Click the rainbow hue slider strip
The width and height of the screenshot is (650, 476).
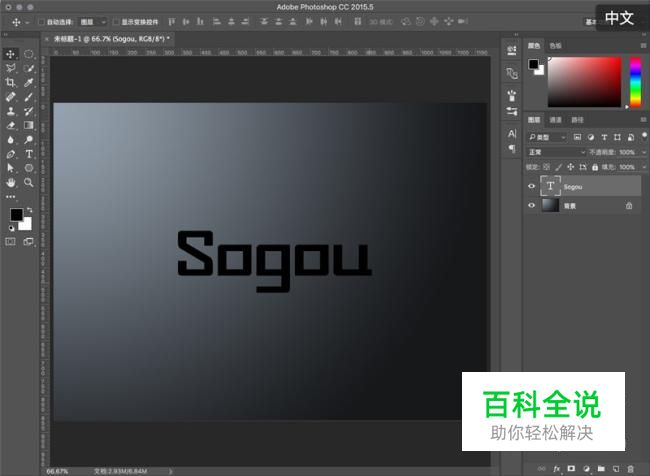coord(635,82)
